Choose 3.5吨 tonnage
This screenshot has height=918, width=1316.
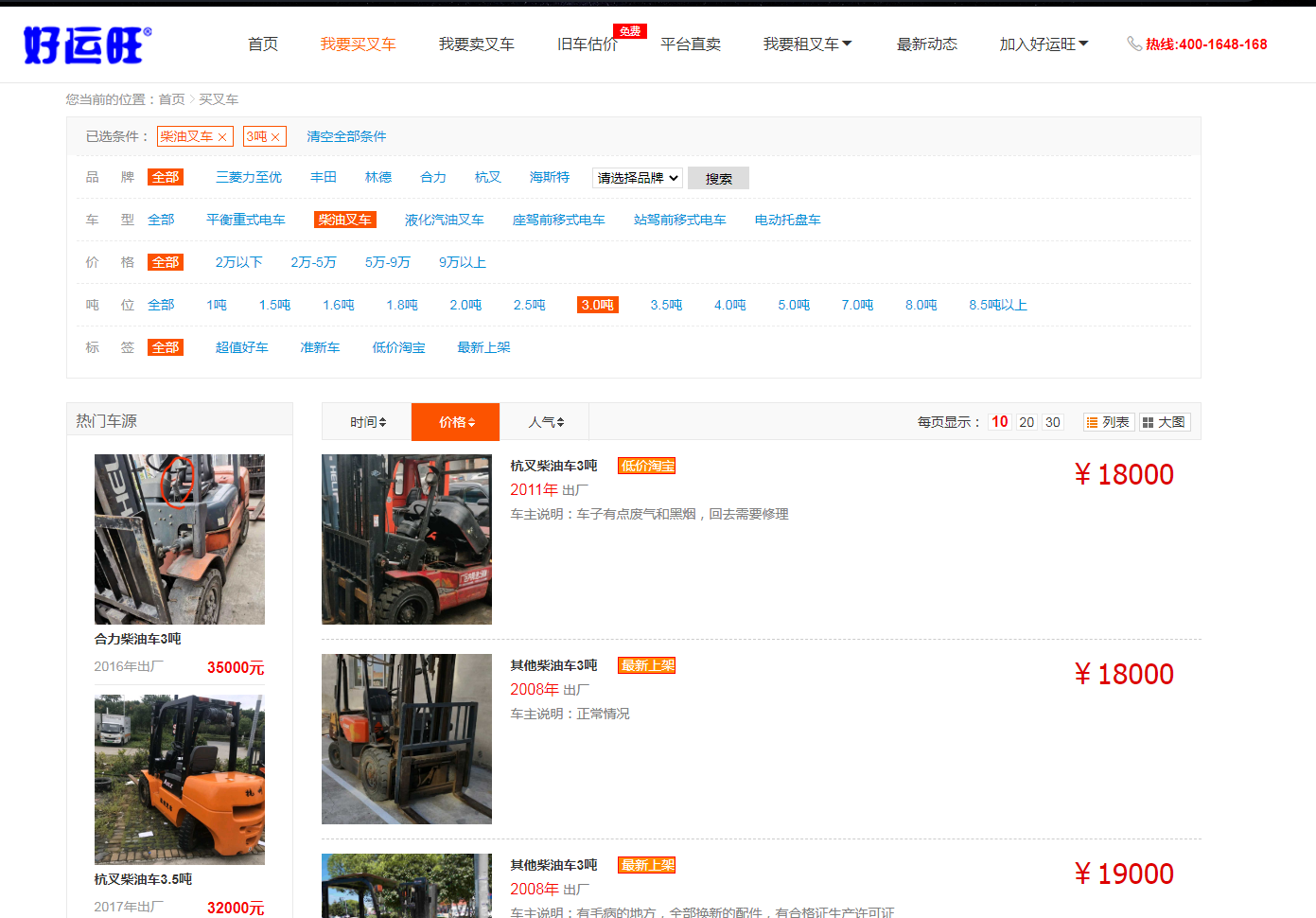coord(666,305)
